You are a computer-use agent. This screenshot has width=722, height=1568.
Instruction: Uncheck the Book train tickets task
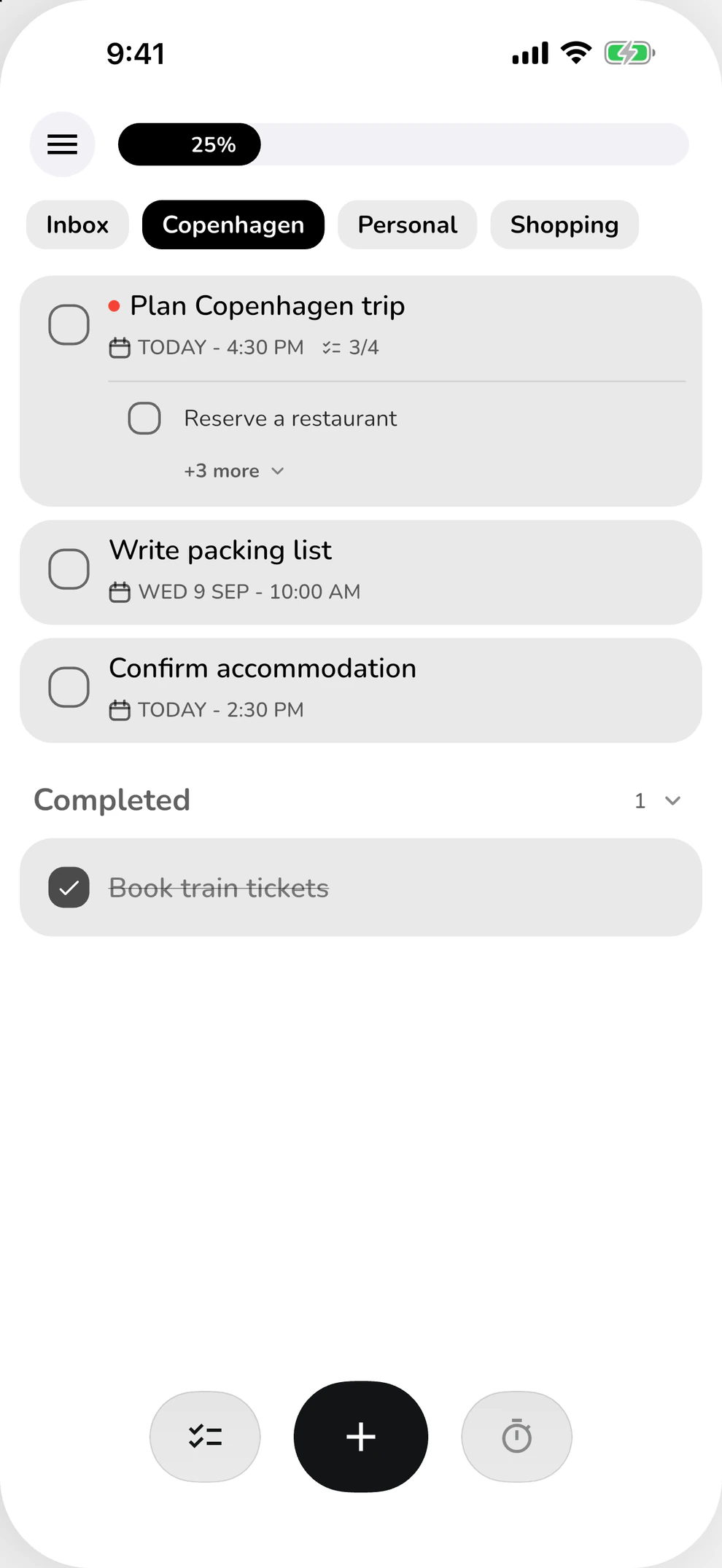click(69, 887)
